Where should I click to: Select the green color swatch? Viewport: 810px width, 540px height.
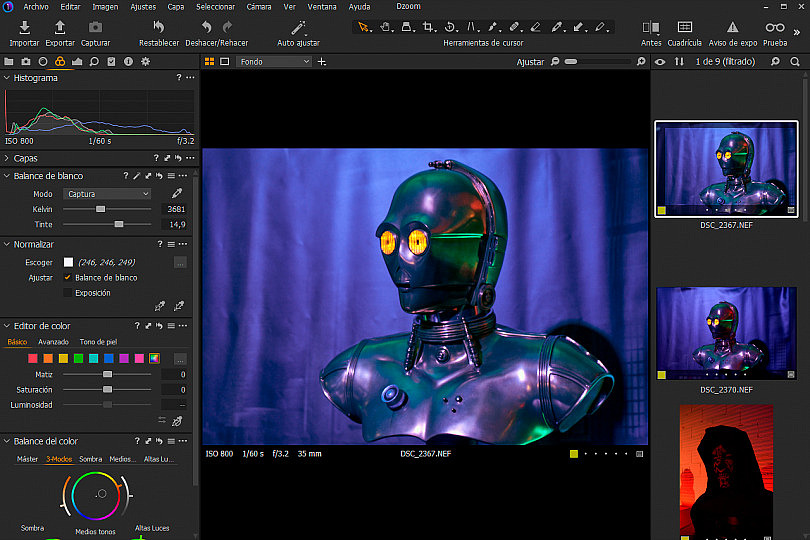(78, 359)
